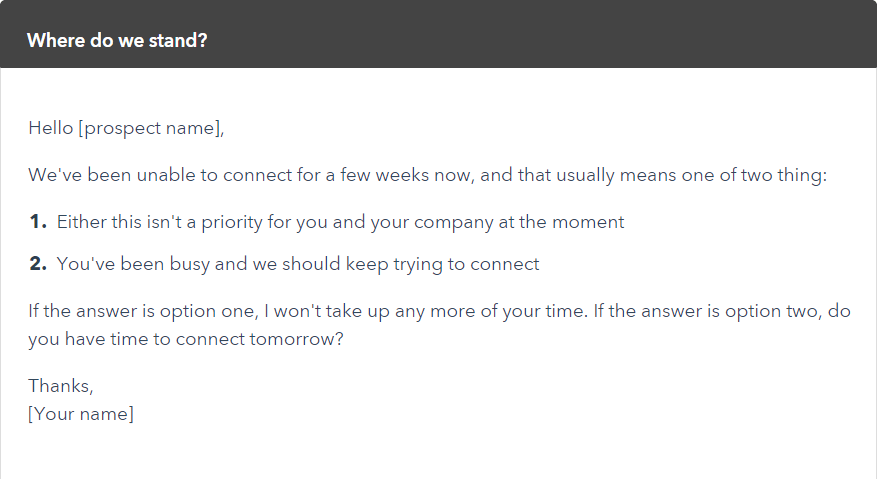Click the bold number '1.' list marker
879x479 pixels.
pos(38,222)
